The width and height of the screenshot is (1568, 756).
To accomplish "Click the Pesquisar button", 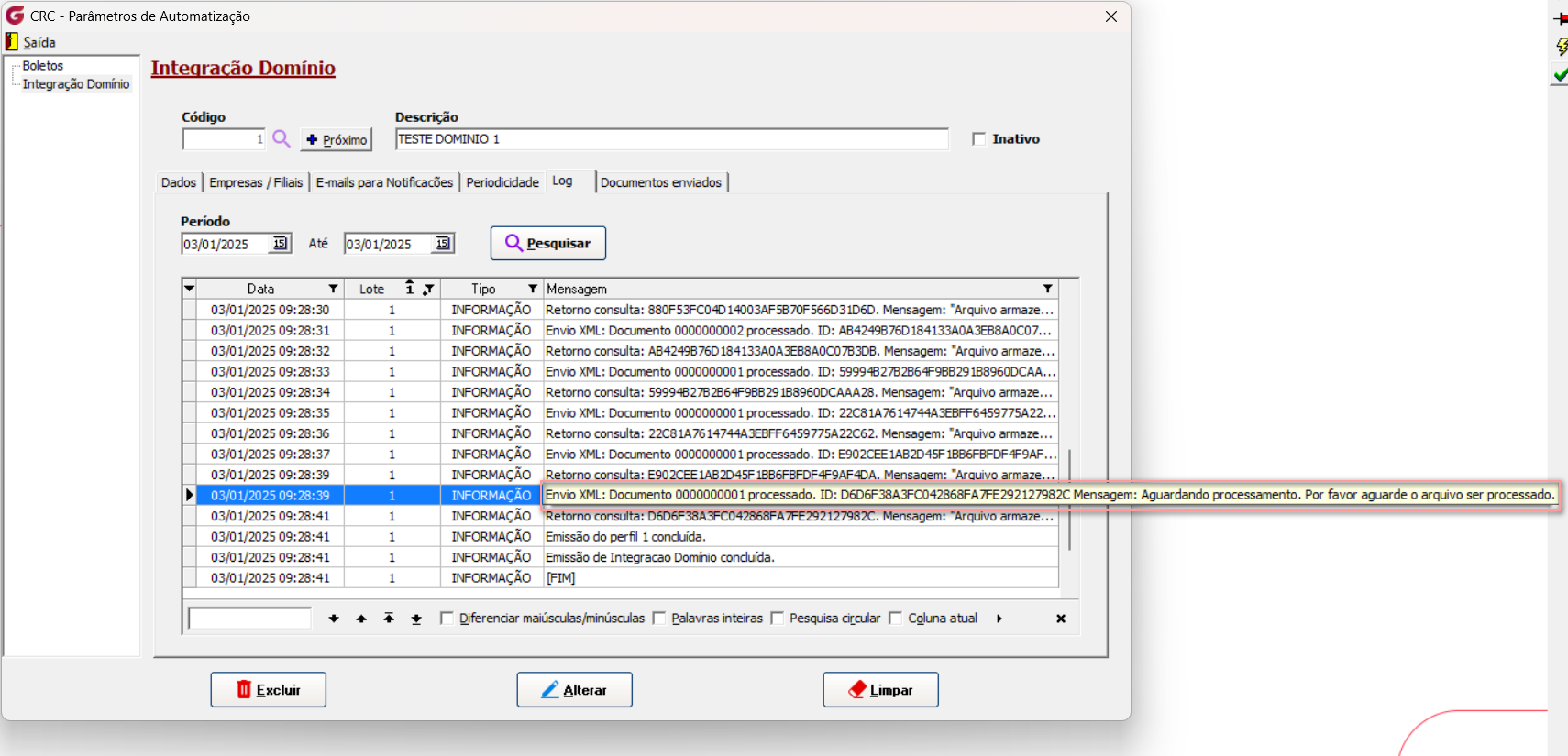I will click(x=548, y=243).
